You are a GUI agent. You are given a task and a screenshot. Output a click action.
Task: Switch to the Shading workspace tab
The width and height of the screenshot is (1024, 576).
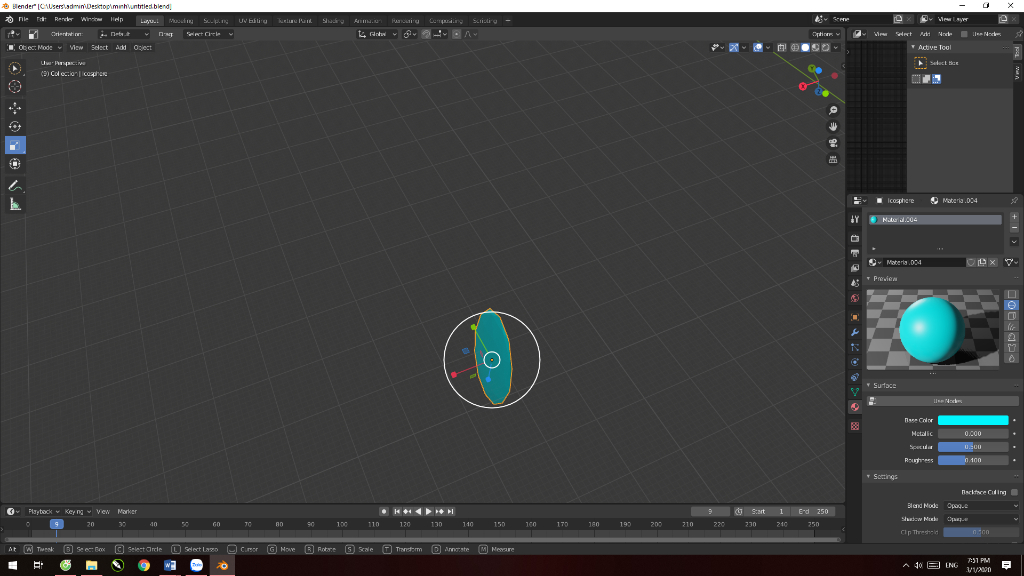(x=333, y=21)
